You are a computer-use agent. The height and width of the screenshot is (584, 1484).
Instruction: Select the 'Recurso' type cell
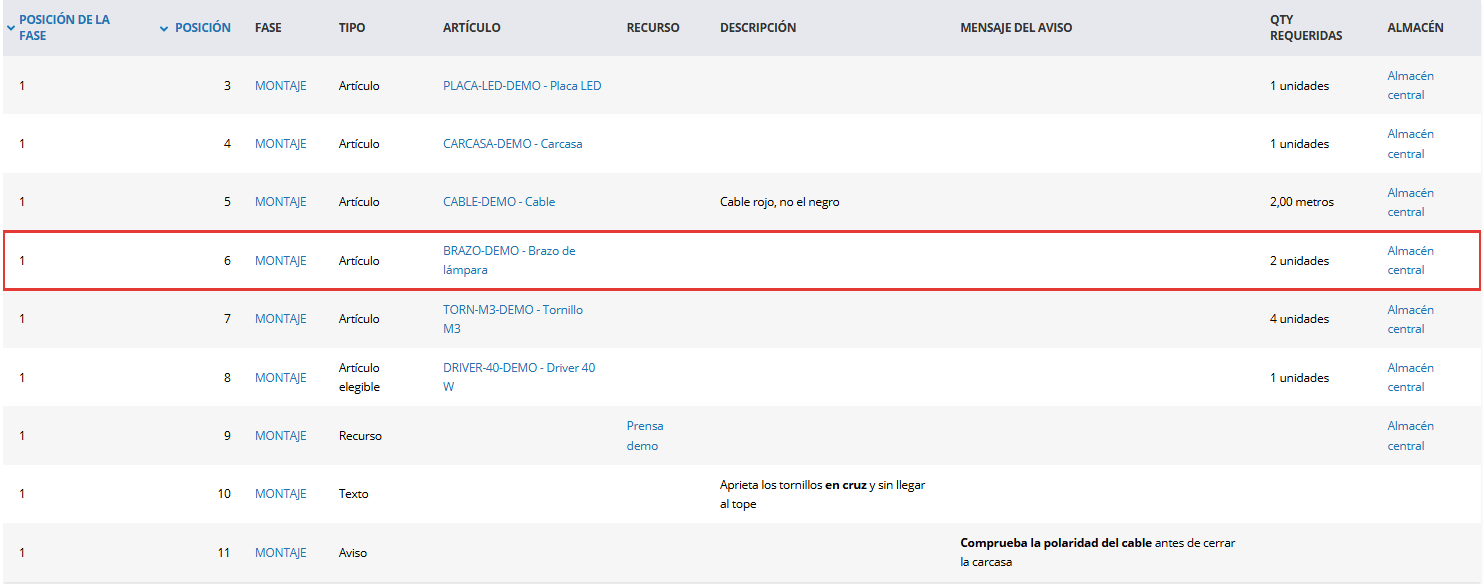pyautogui.click(x=360, y=436)
